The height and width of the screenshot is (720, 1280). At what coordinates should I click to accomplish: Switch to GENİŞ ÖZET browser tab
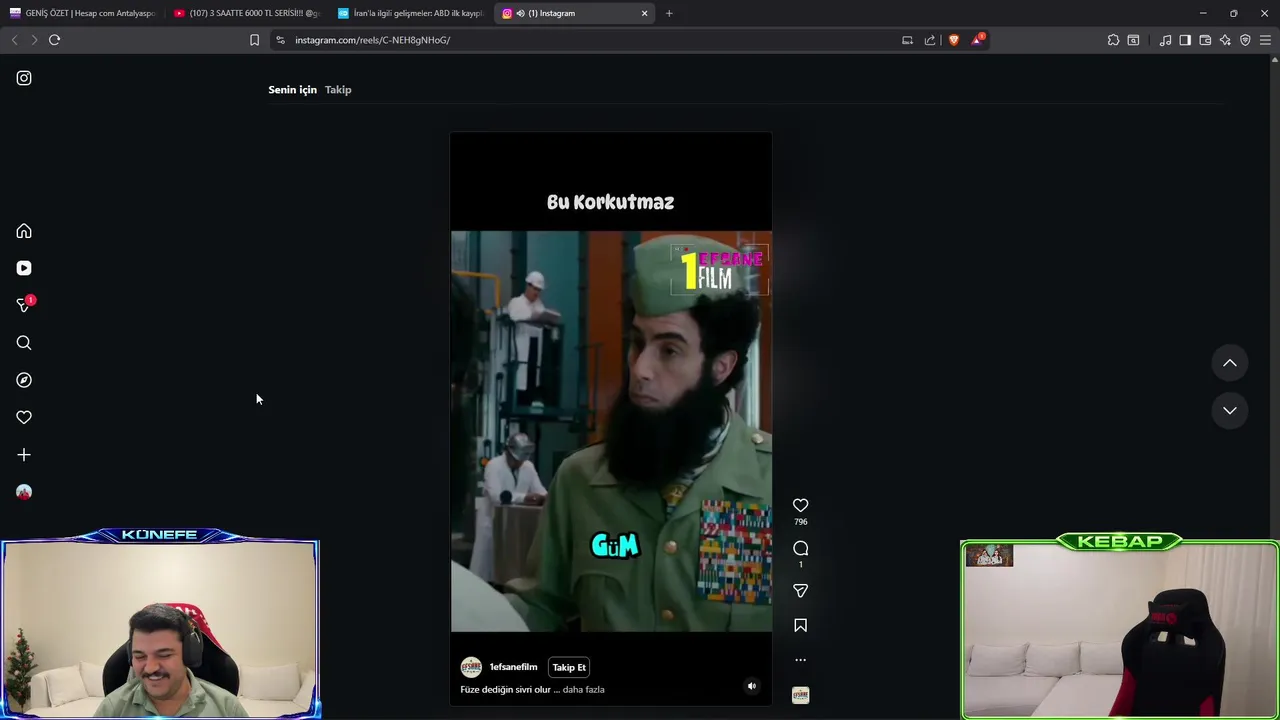[84, 13]
